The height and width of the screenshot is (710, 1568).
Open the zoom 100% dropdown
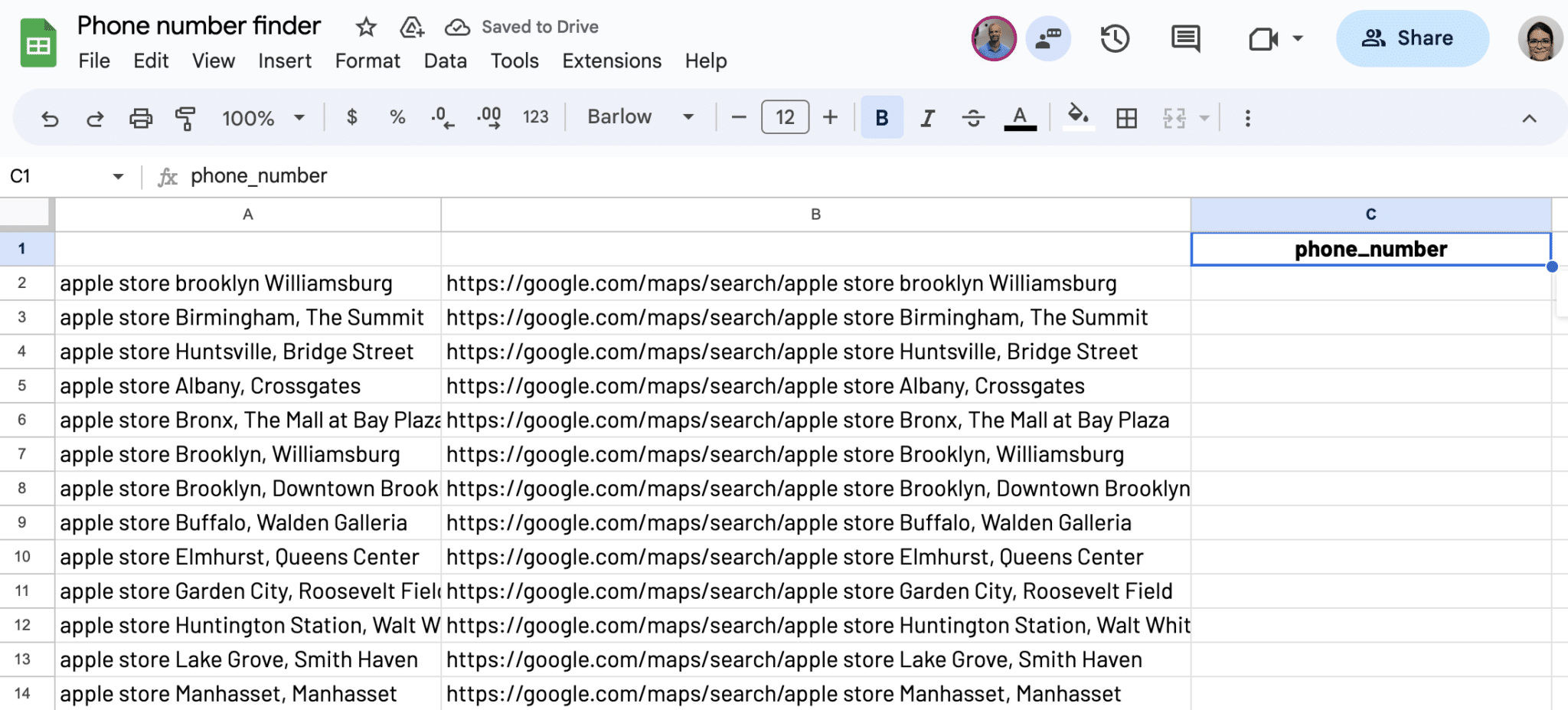tap(263, 118)
